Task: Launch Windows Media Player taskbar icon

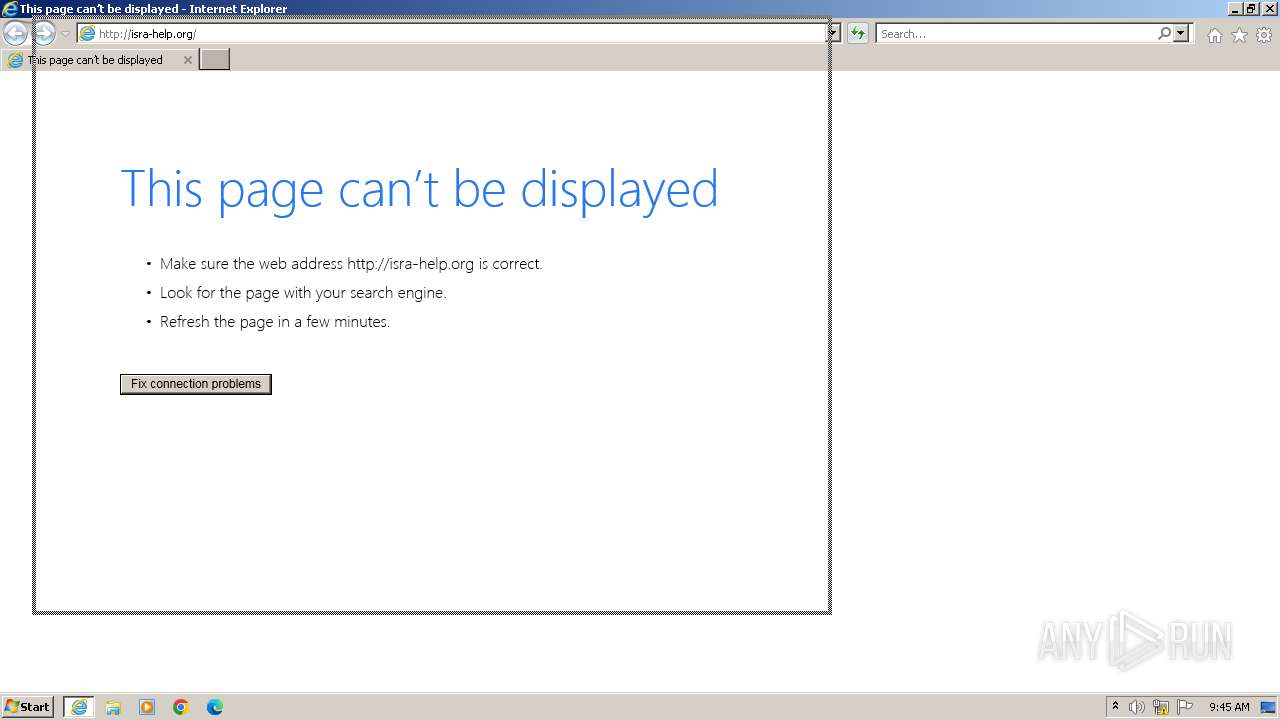Action: click(x=147, y=707)
